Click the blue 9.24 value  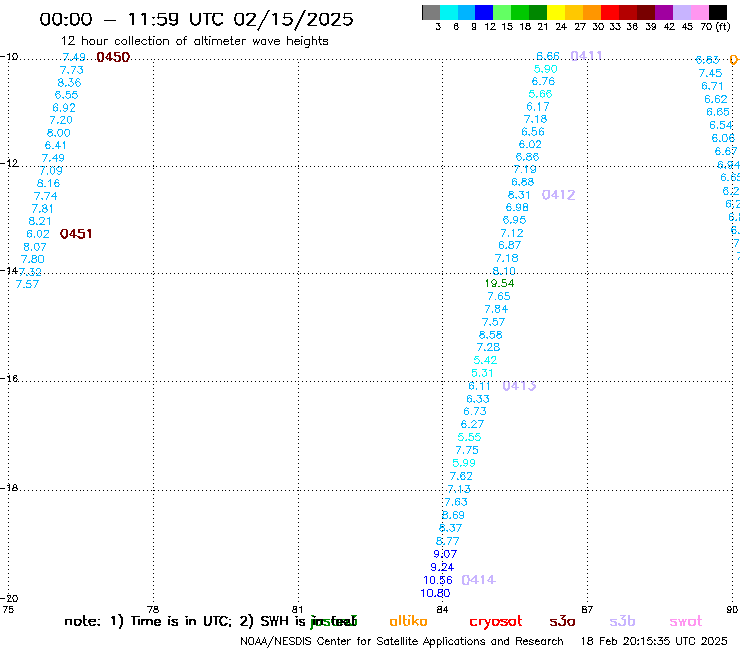pos(442,567)
